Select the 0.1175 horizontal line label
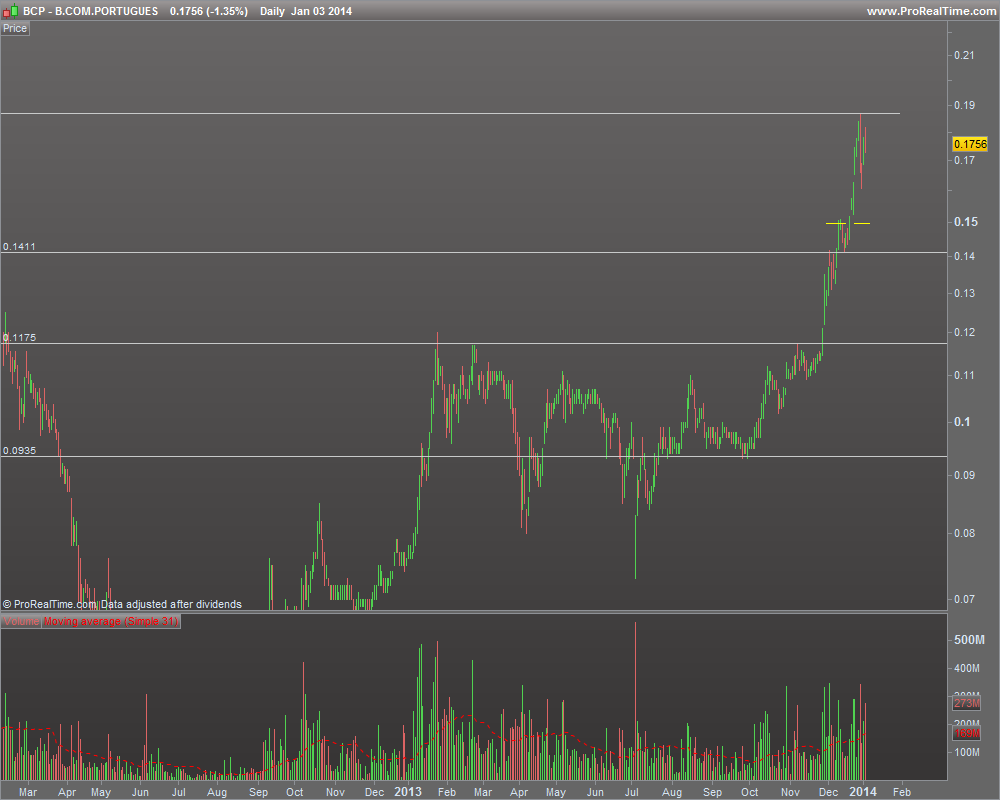The height and width of the screenshot is (800, 1000). pos(19,337)
